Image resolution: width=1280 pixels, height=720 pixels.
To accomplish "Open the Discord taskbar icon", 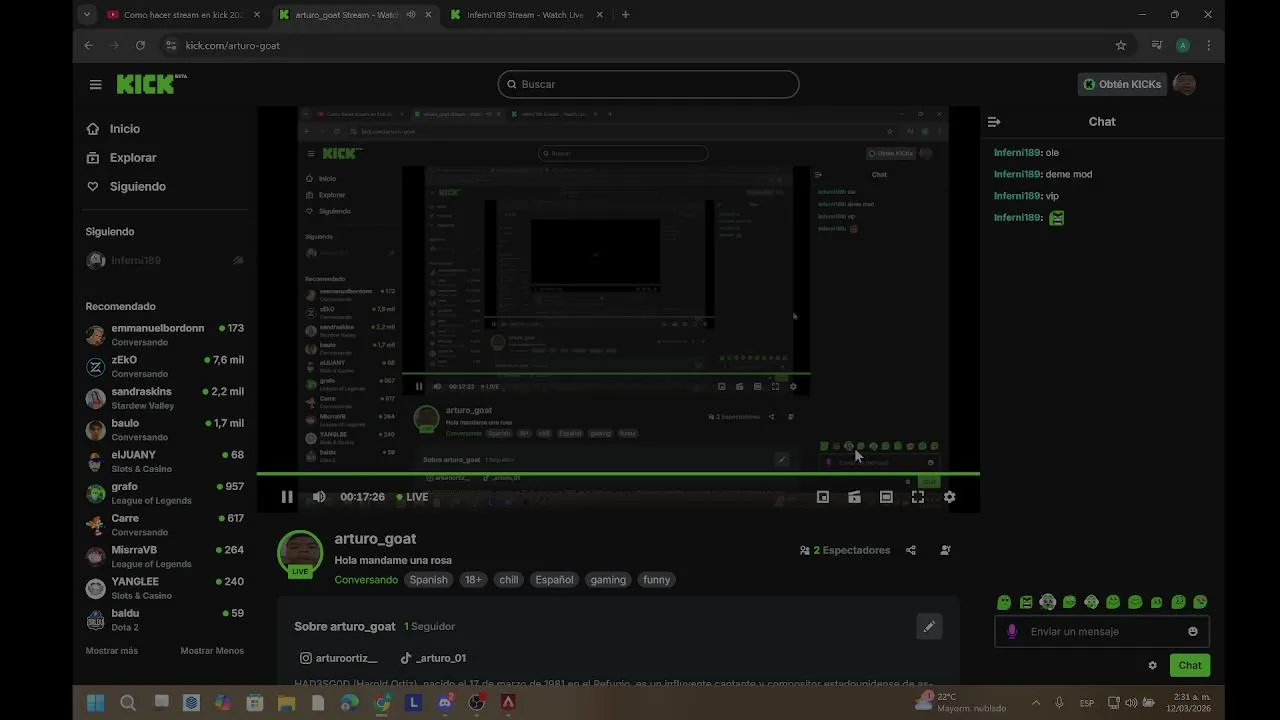I will point(445,703).
